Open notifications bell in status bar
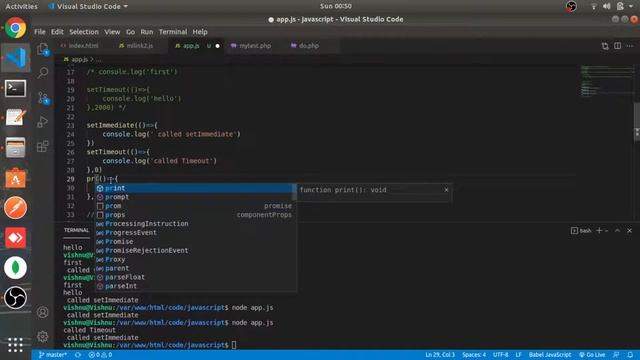Viewport: 640px width, 360px height. (630, 355)
